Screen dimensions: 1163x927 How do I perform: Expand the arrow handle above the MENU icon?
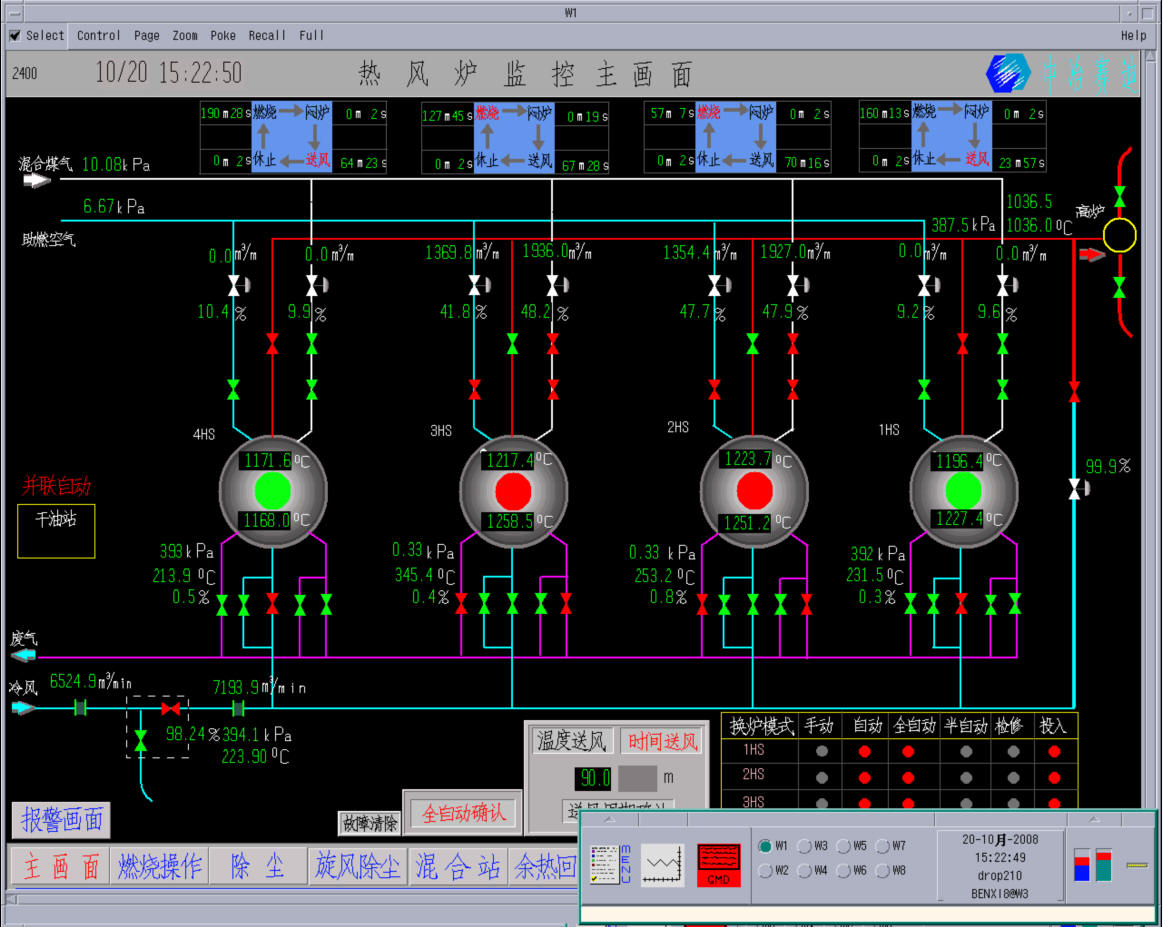coord(610,819)
